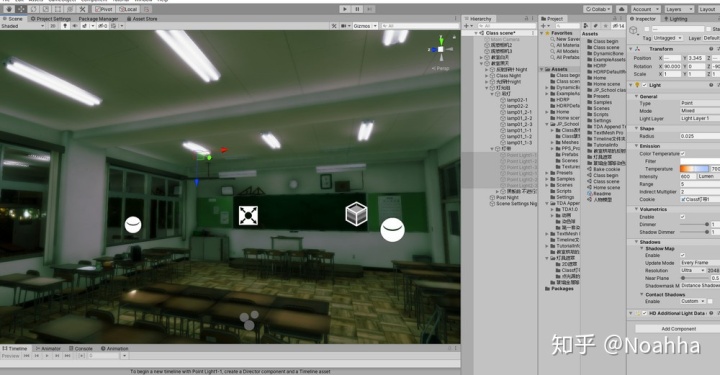Open the Tag dropdown showing Untagged
The height and width of the screenshot is (375, 720).
tap(669, 38)
